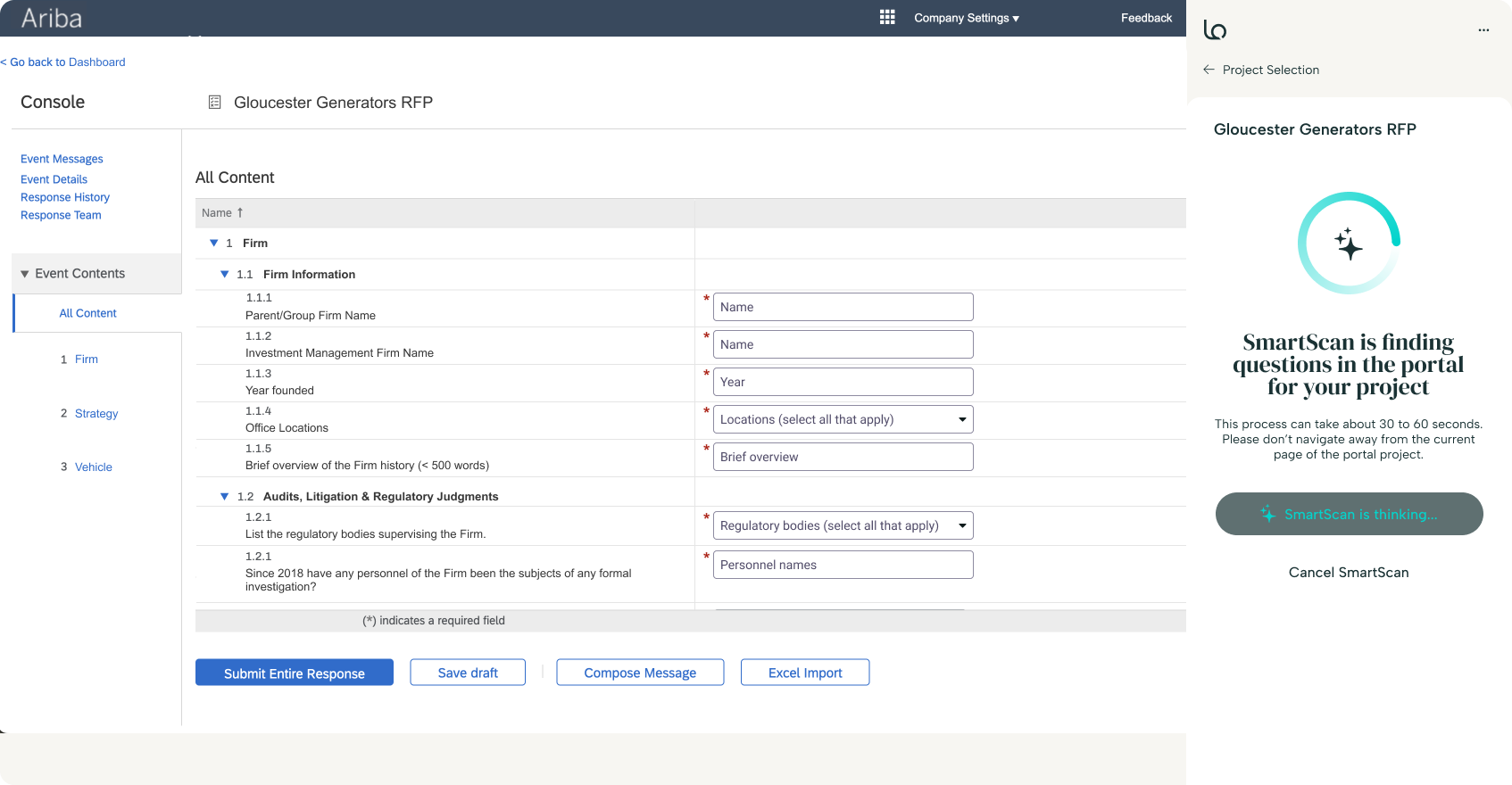1512x785 pixels.
Task: Open Event Details link
Action: coord(54,179)
